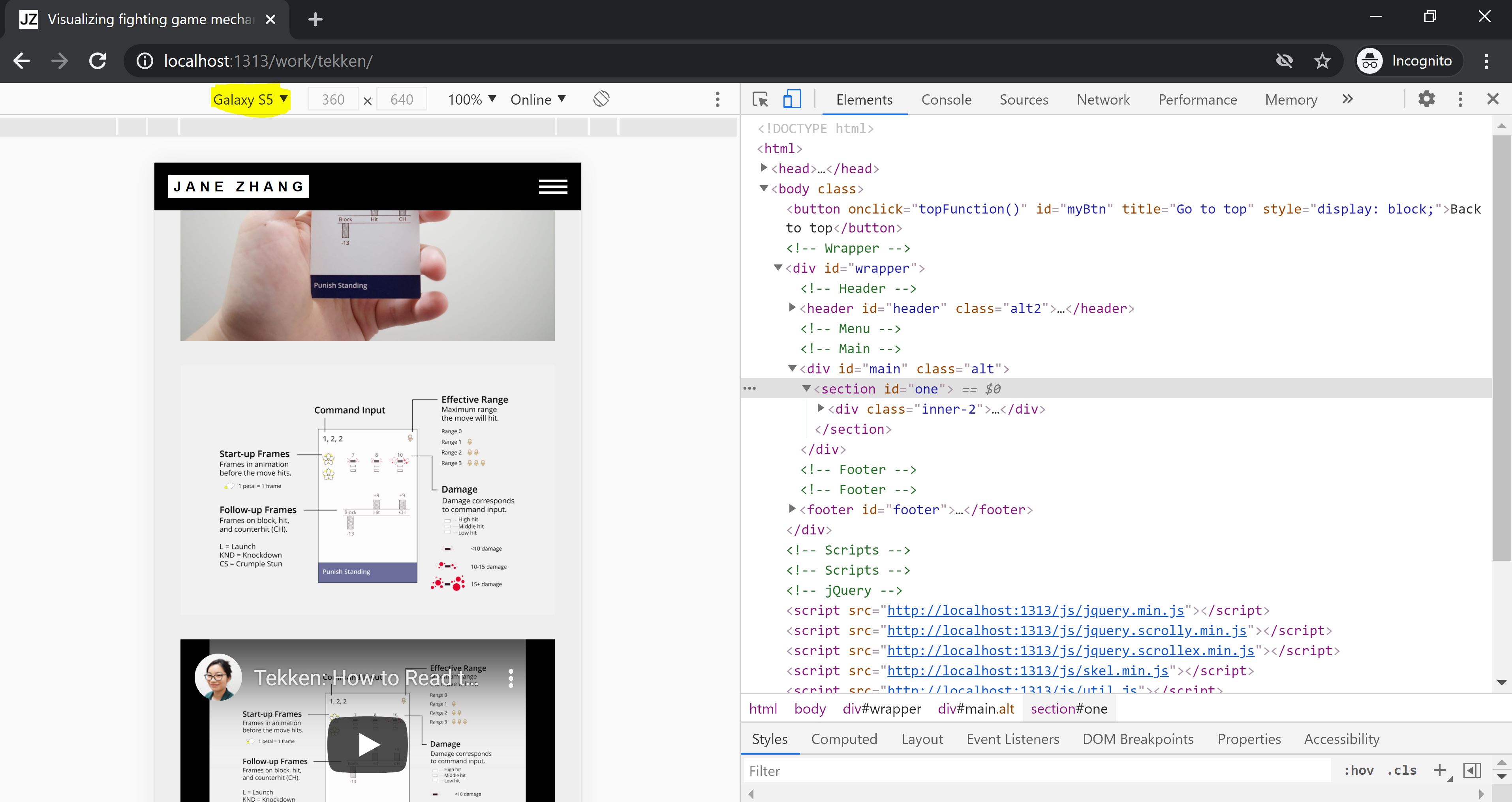Toggle the device toolbar icon

click(792, 99)
